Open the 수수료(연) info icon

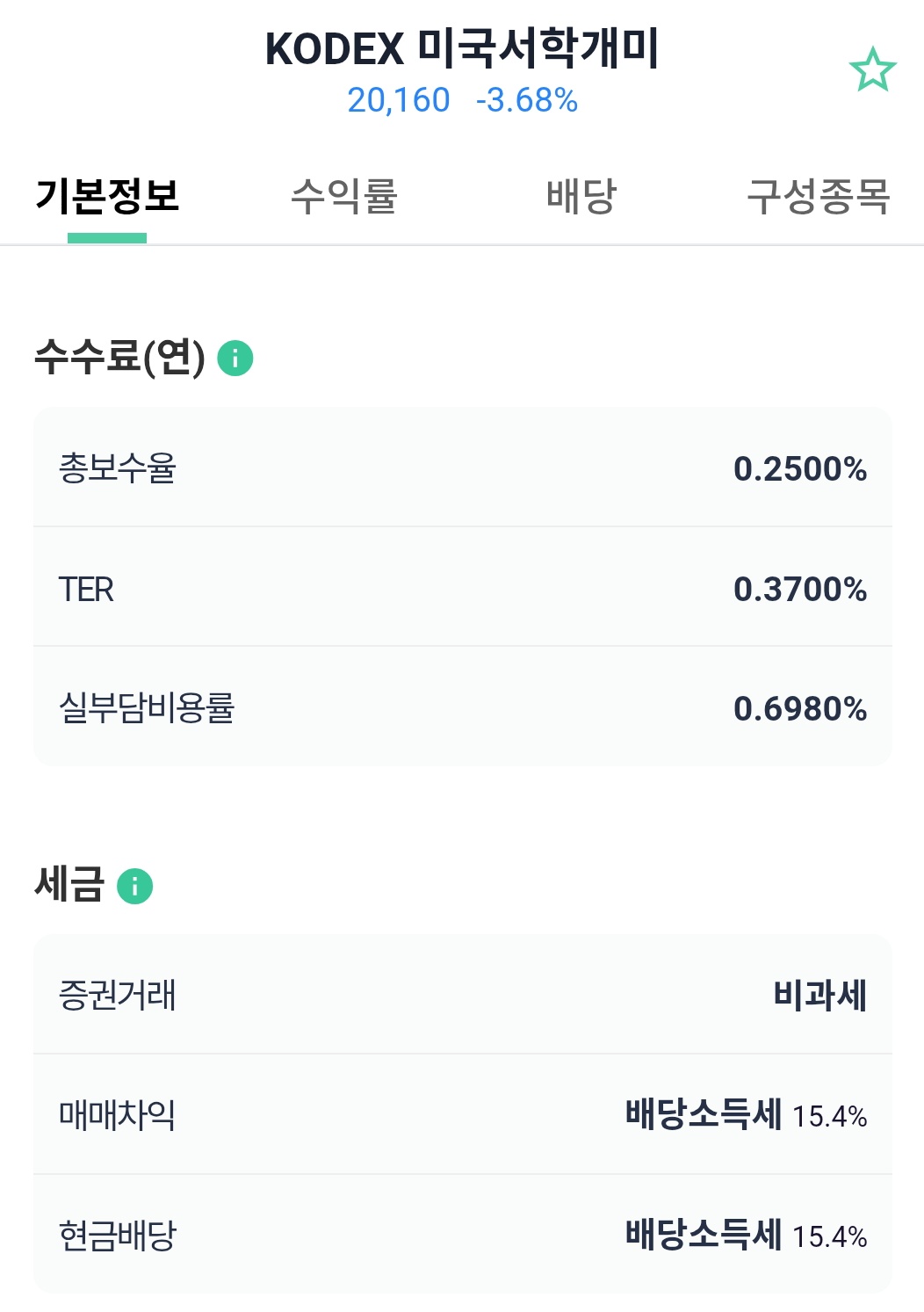pyautogui.click(x=235, y=359)
